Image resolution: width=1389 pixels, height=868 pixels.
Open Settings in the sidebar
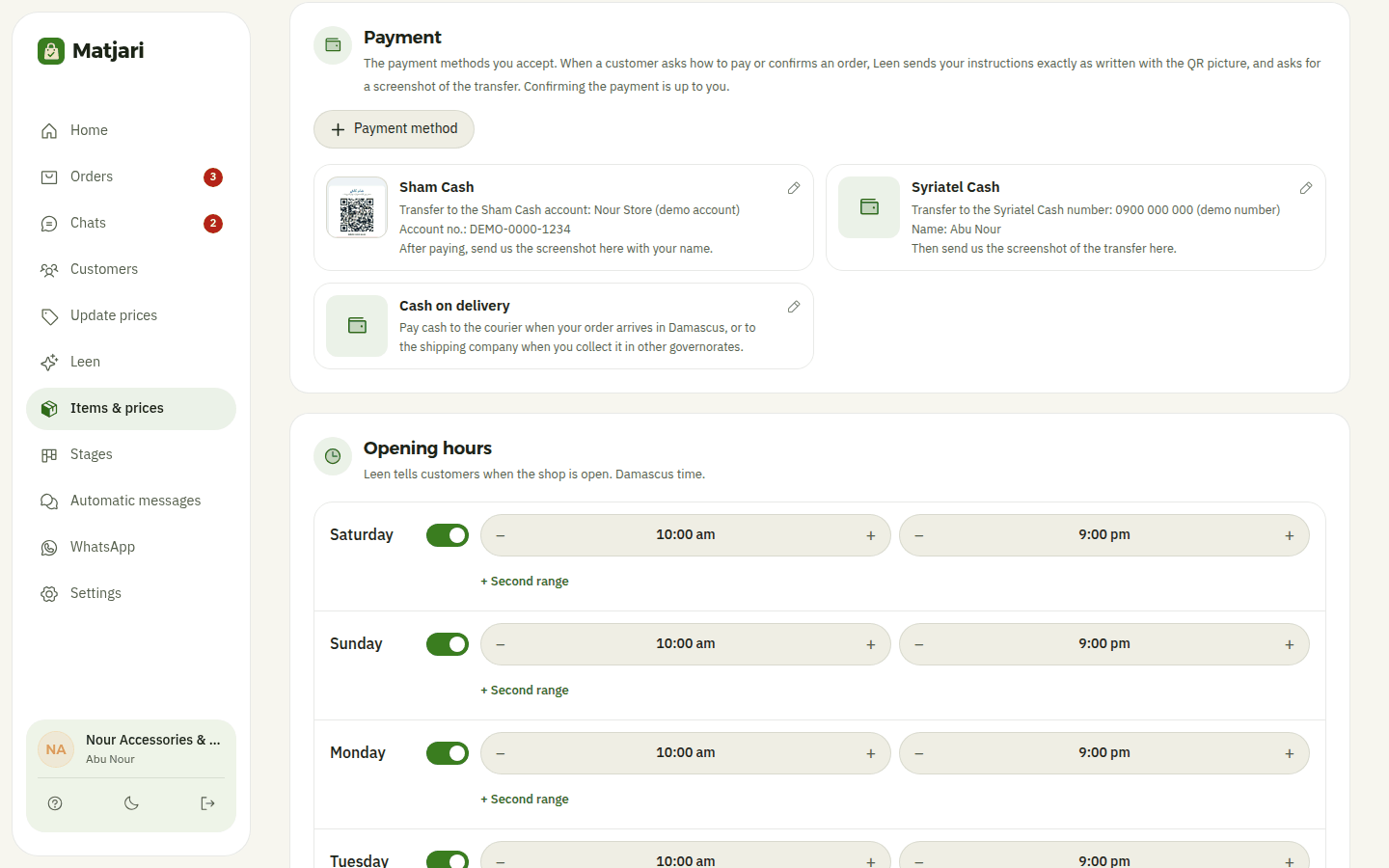pos(131,593)
